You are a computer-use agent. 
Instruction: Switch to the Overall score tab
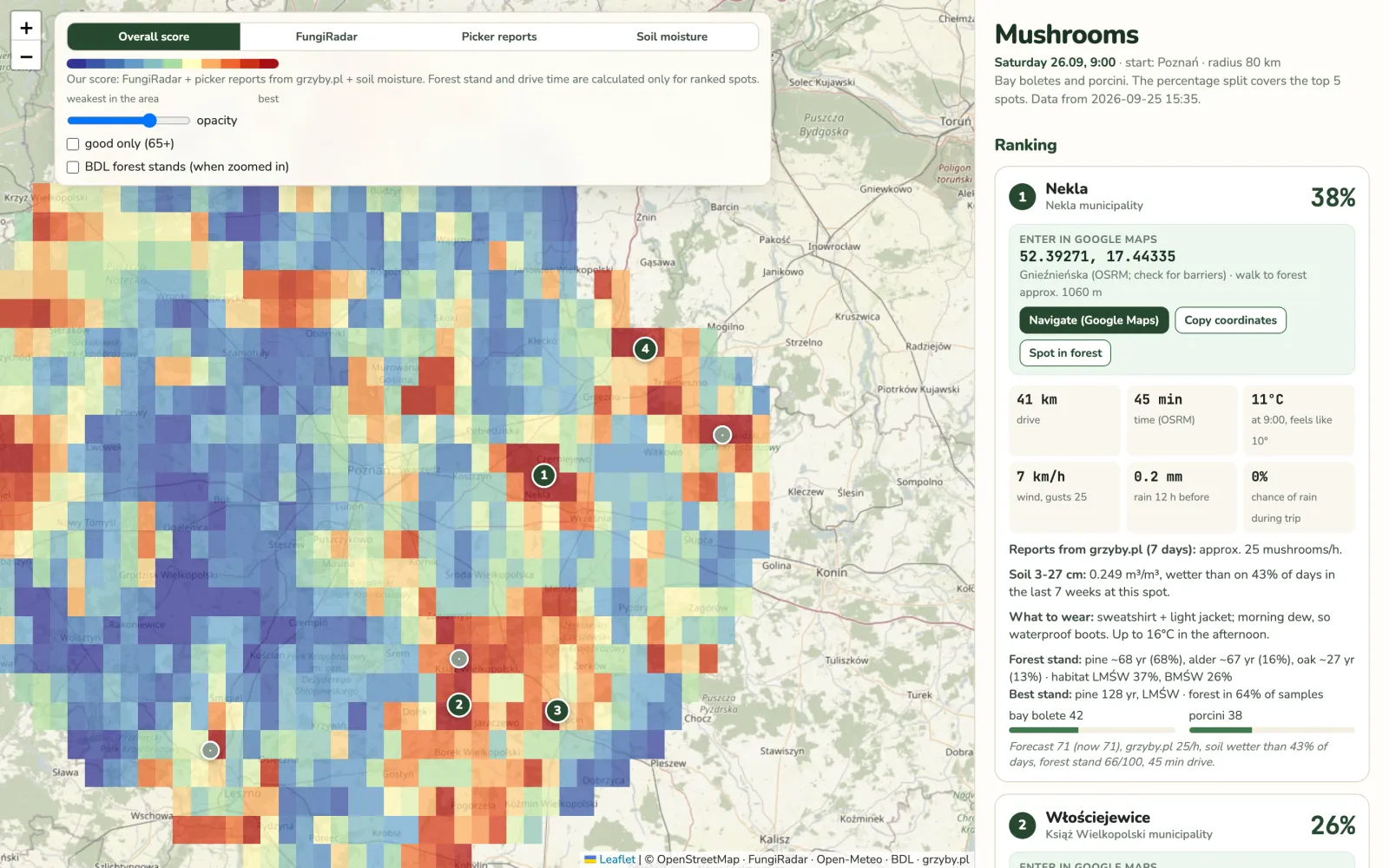pos(154,36)
